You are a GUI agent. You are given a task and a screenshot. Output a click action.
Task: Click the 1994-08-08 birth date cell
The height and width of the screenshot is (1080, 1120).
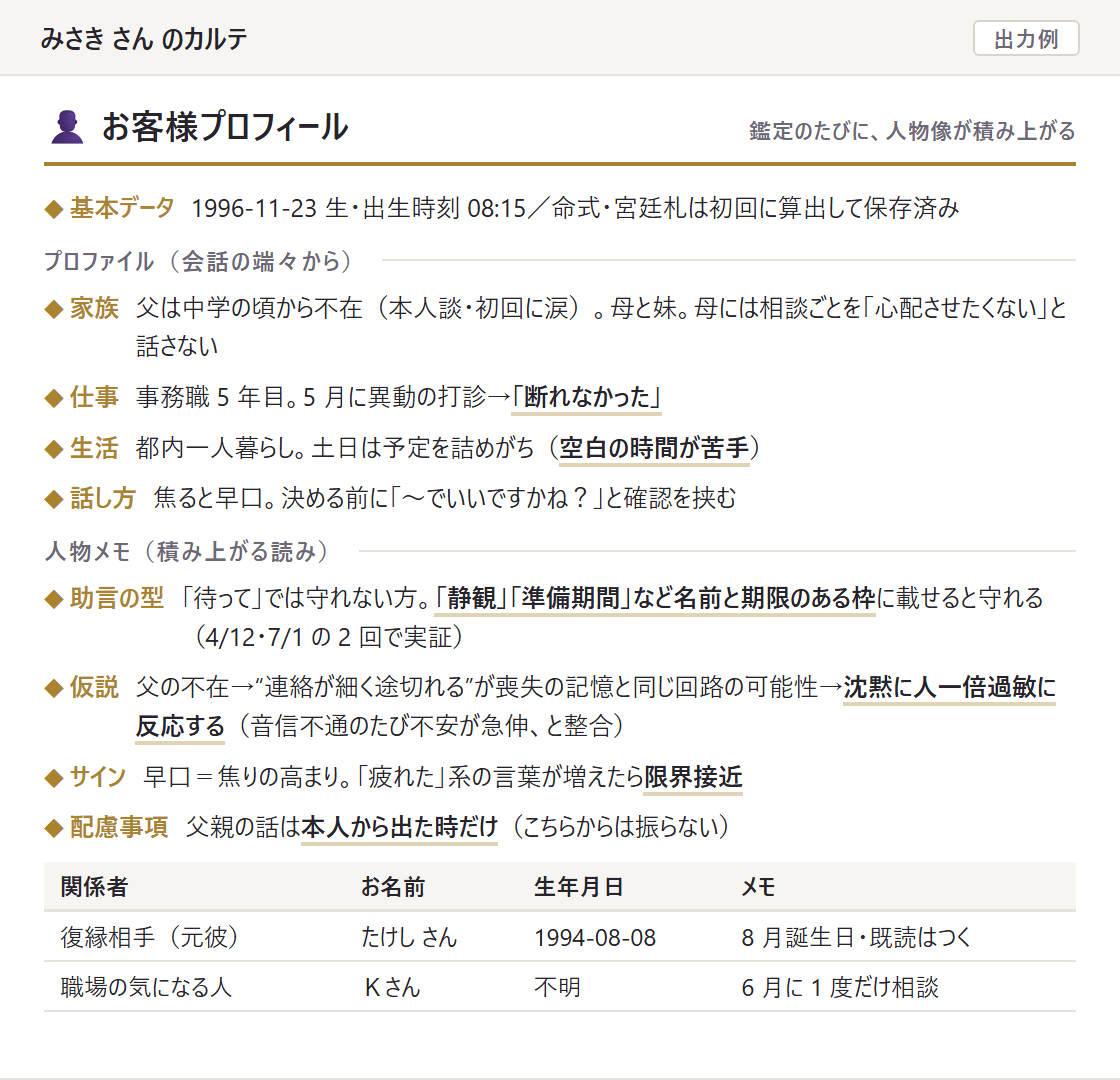click(595, 937)
